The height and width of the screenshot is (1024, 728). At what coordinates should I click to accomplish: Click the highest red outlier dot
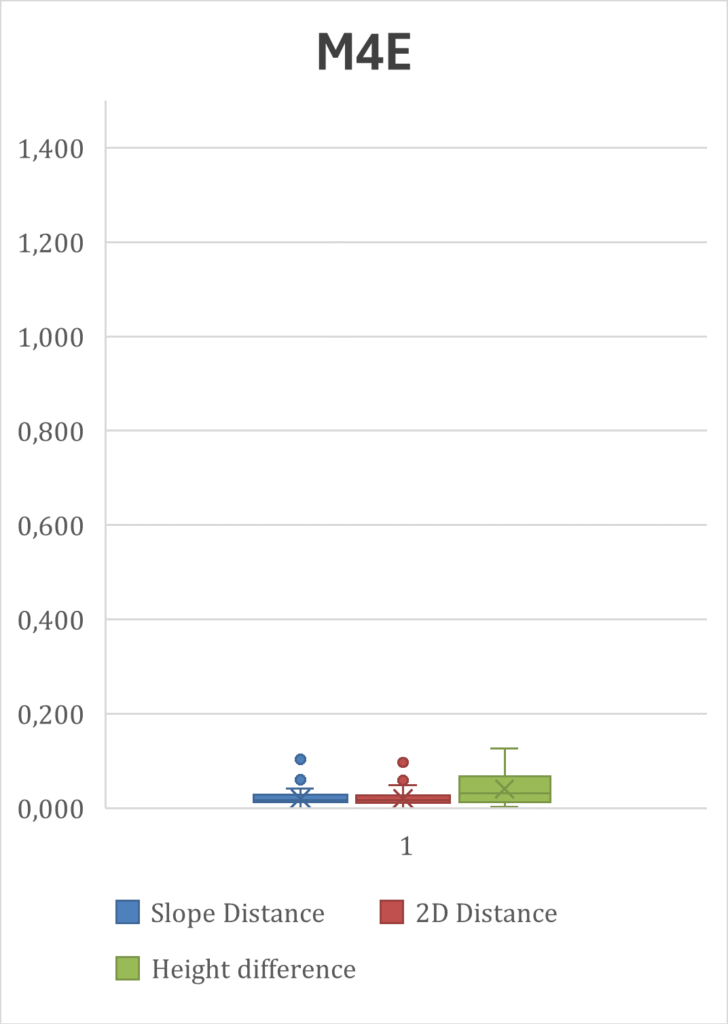403,763
